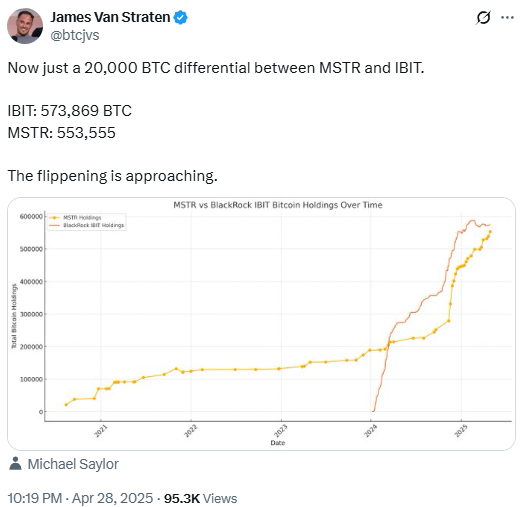Click the Grok slash-circle icon

483,17
